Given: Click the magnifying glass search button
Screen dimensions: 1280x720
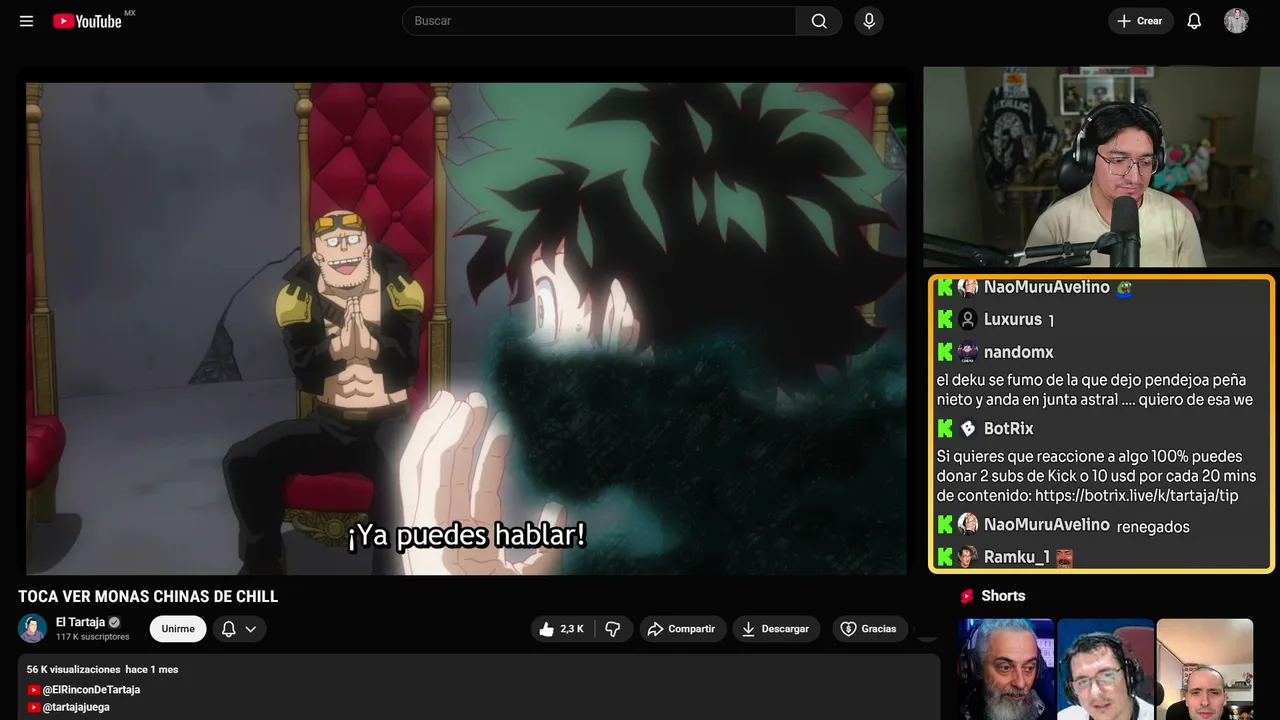Looking at the screenshot, I should click(x=819, y=21).
